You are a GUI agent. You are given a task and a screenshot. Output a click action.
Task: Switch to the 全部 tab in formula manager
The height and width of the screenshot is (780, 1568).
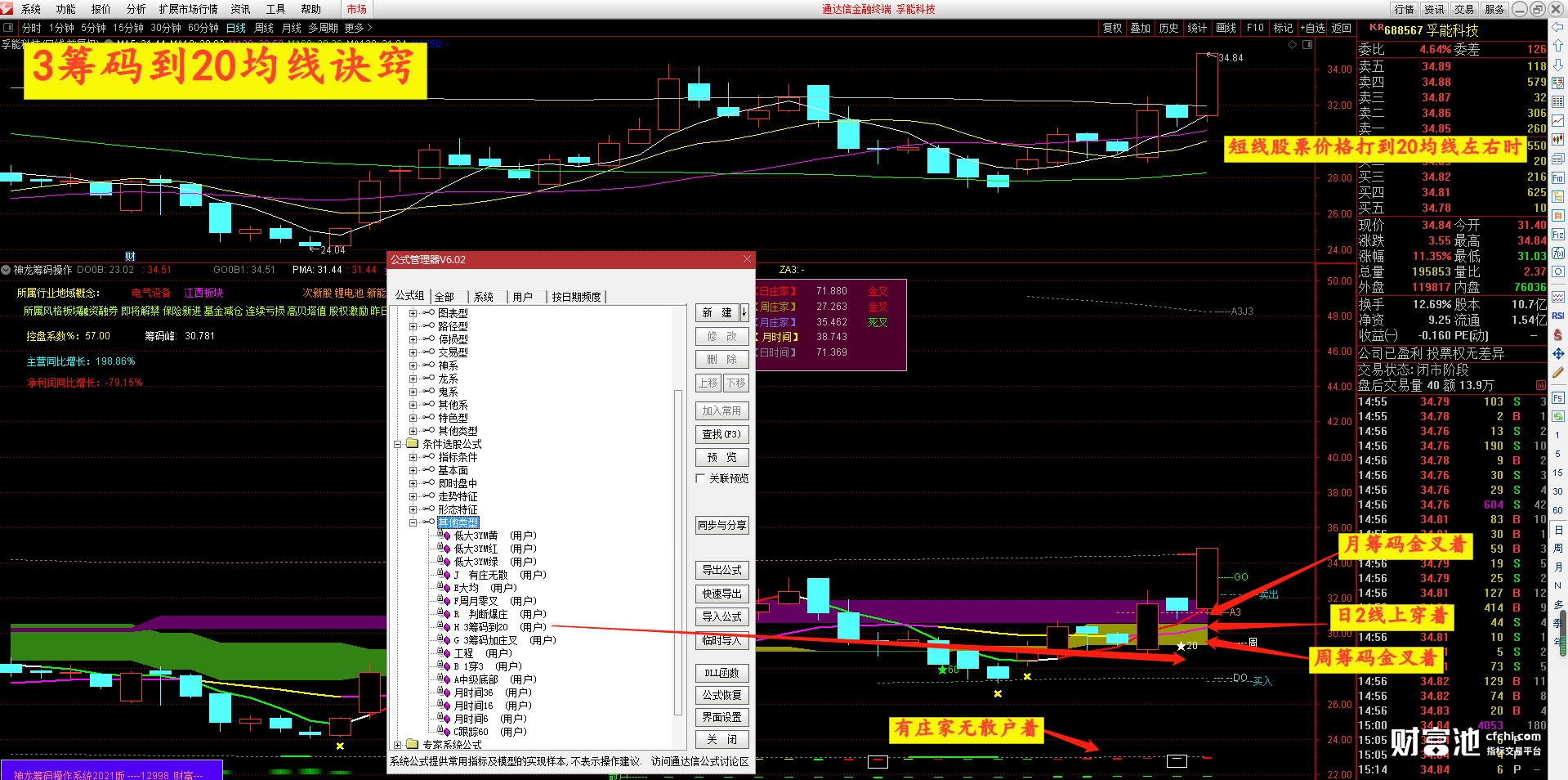(x=444, y=297)
